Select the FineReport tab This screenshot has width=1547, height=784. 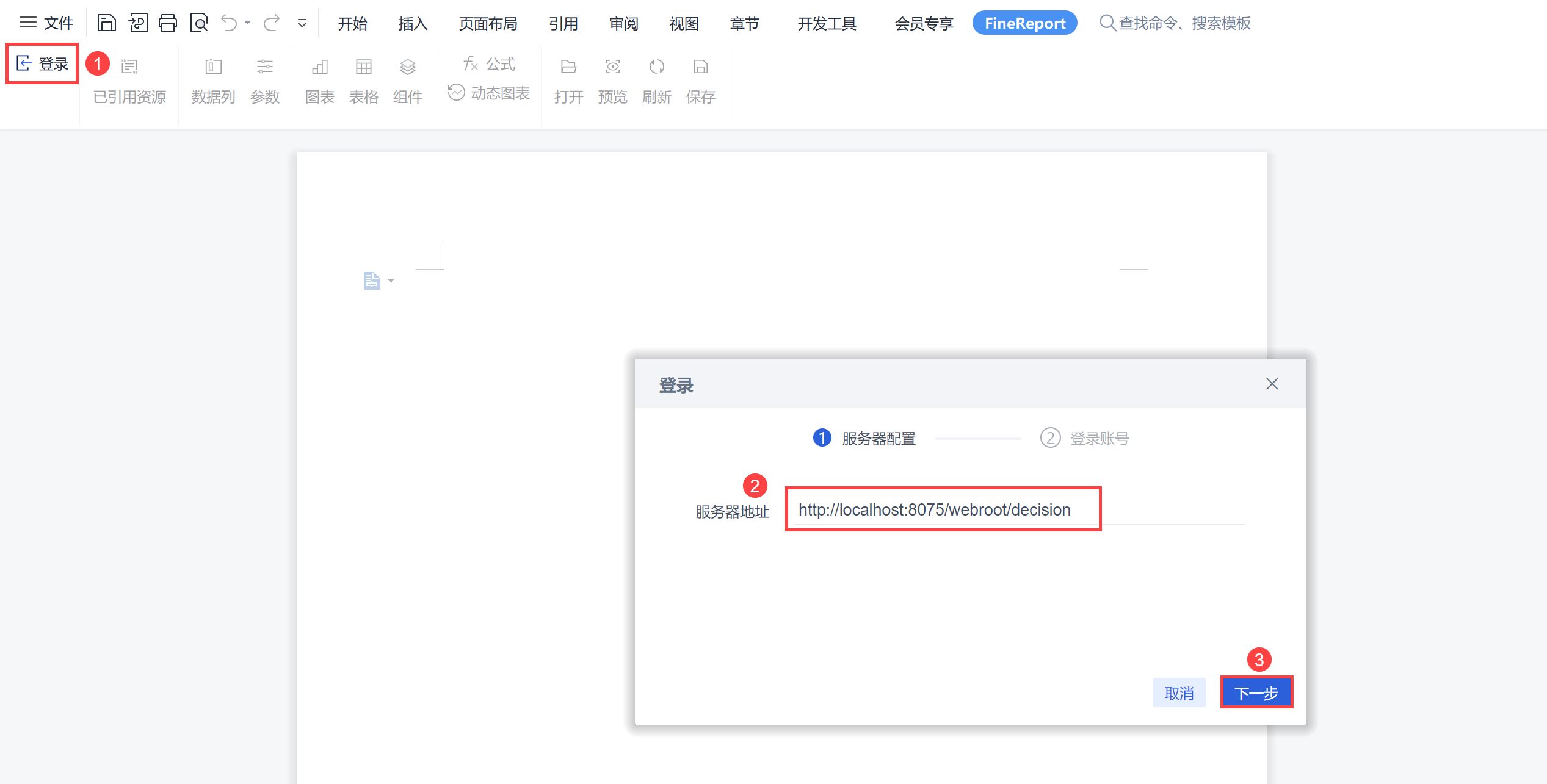click(1024, 23)
